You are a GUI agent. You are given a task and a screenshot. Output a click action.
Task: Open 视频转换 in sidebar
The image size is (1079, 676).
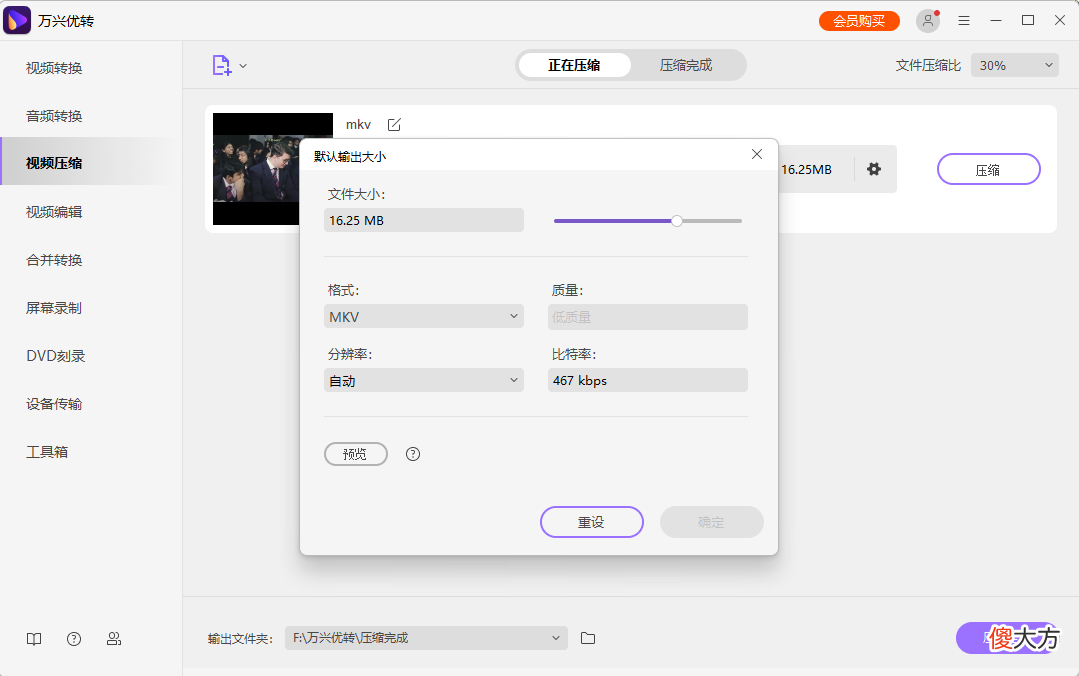[91, 68]
